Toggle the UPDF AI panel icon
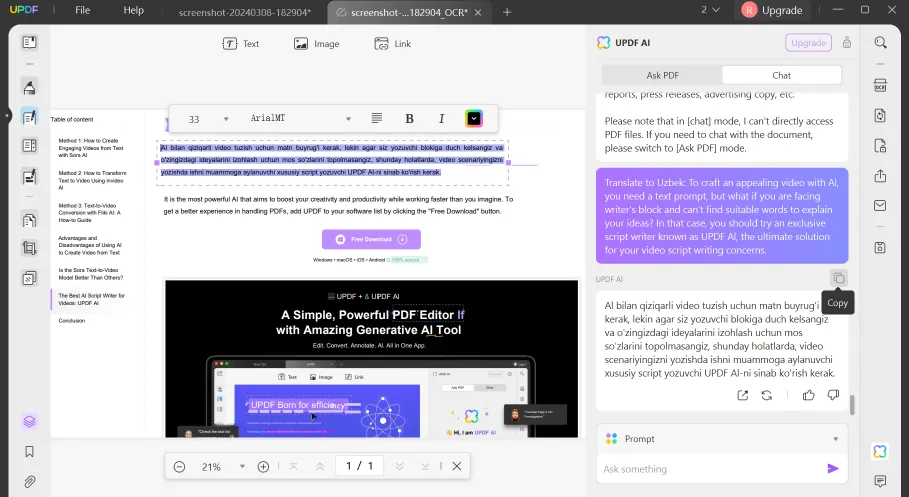This screenshot has height=497, width=909. 880,451
